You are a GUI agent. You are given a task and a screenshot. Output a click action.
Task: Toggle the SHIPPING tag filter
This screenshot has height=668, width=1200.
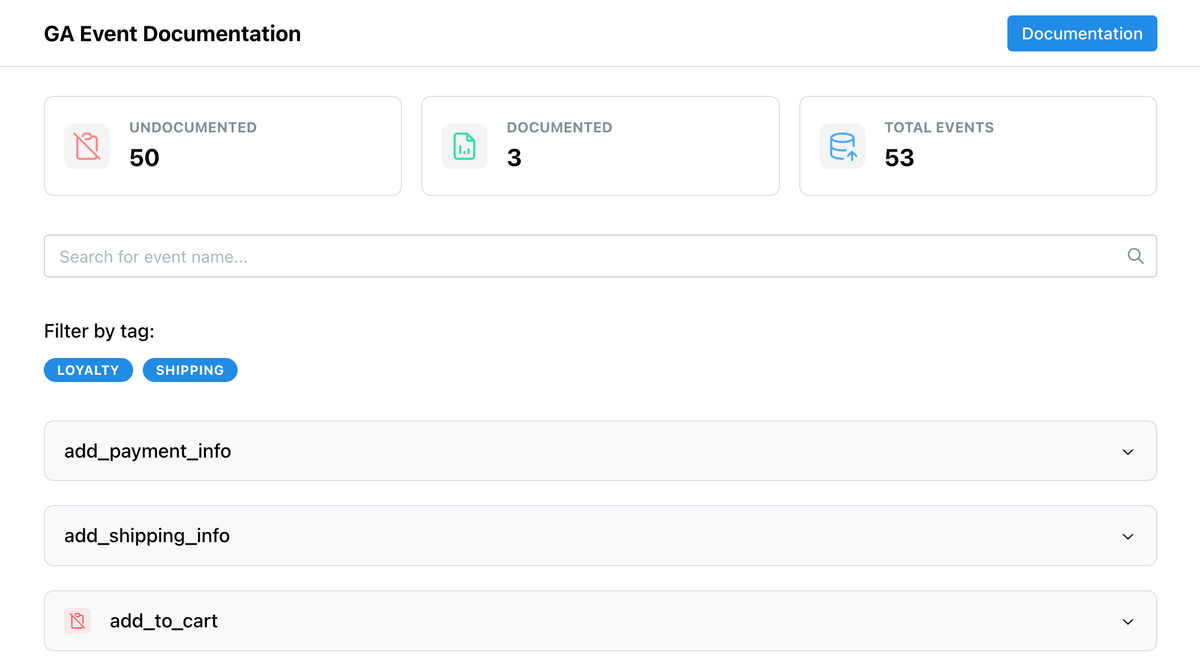tap(190, 370)
